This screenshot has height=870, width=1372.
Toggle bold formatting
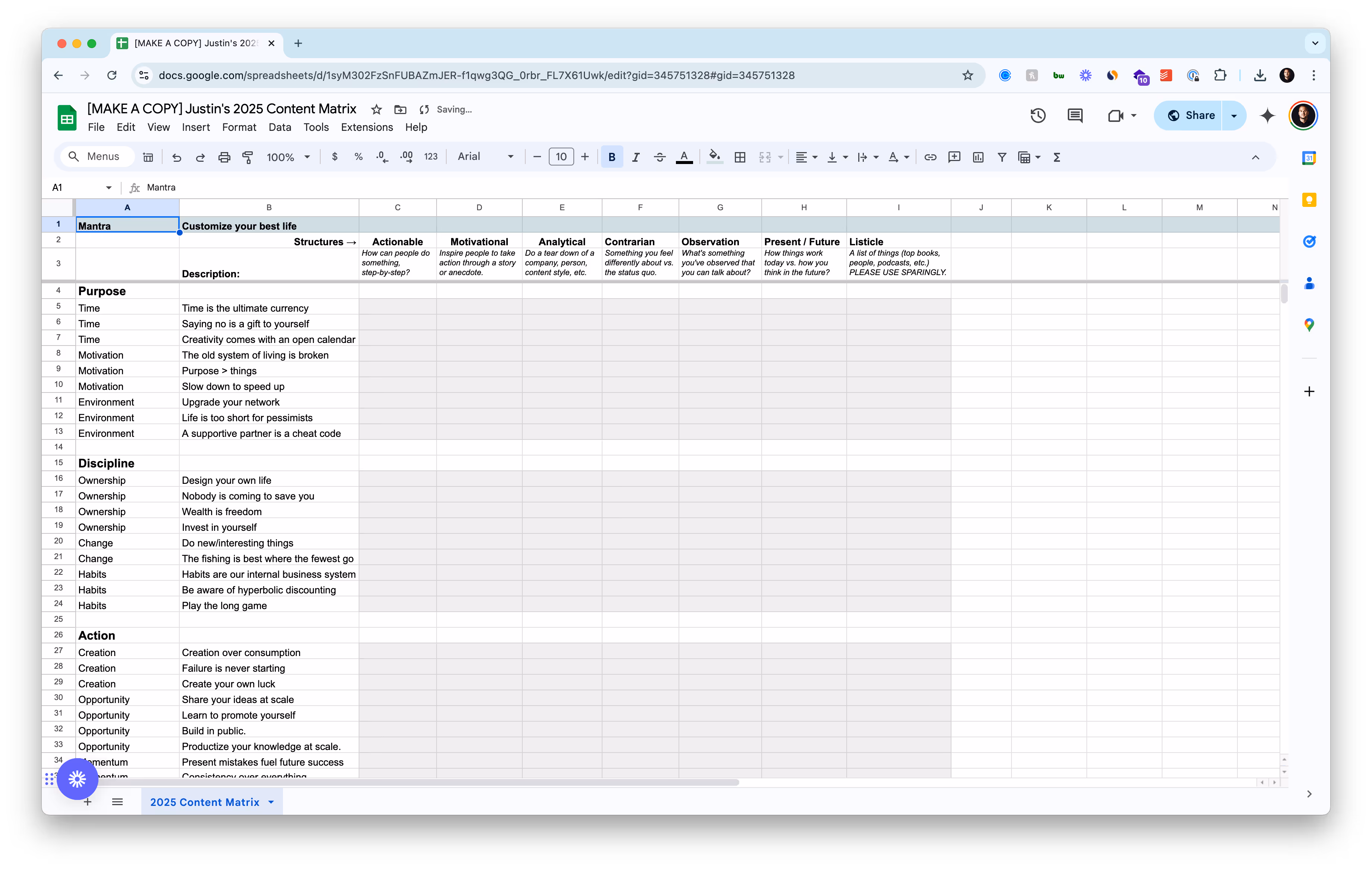[611, 157]
